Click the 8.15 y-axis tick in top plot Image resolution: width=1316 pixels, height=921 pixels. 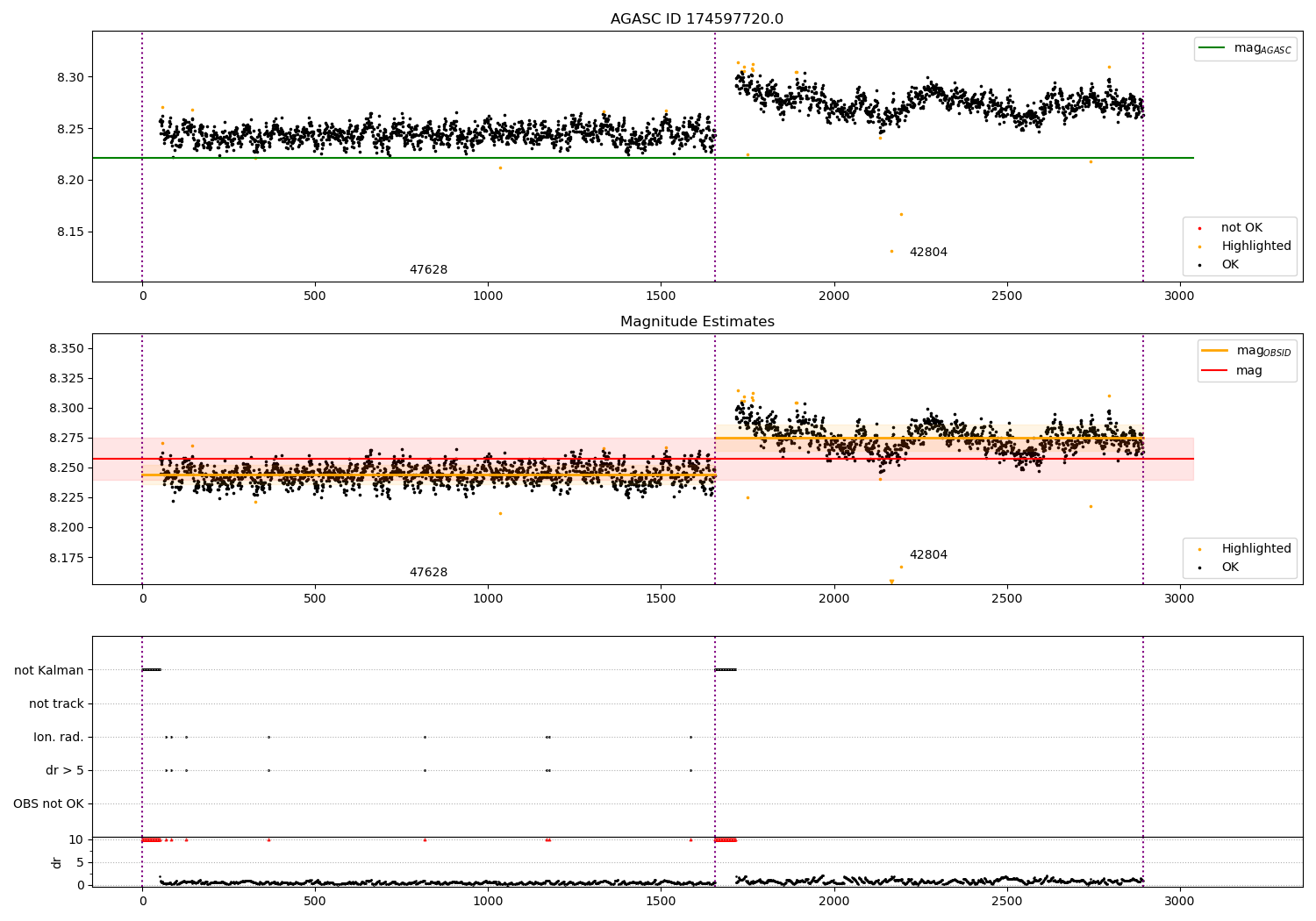pyautogui.click(x=70, y=232)
